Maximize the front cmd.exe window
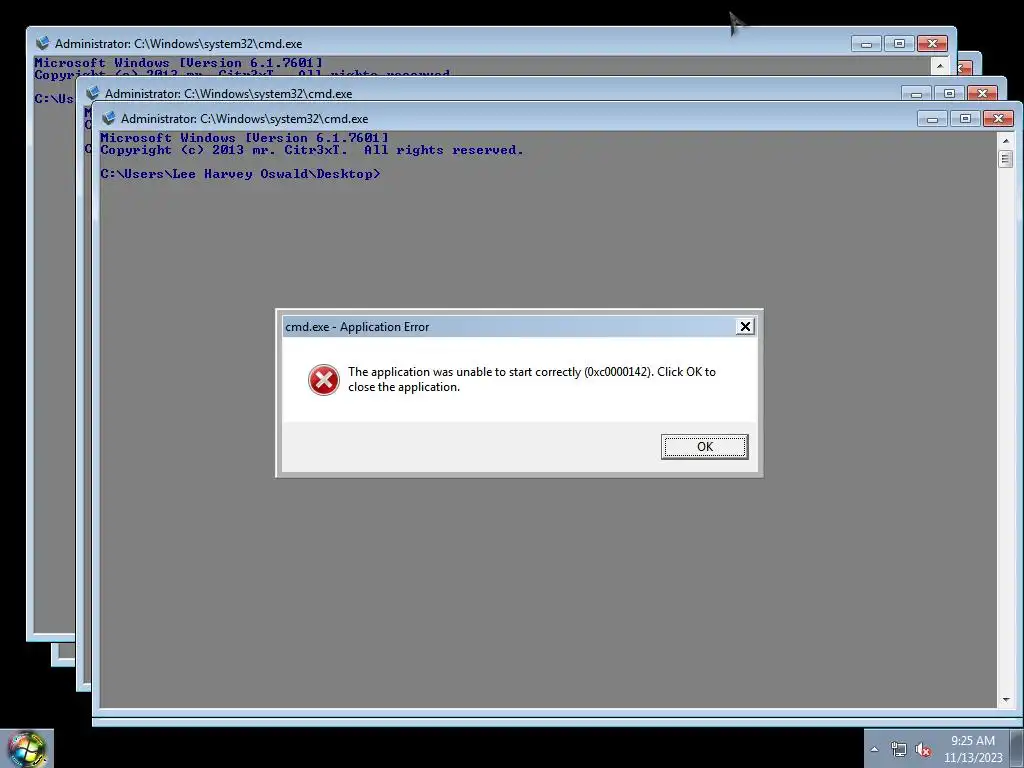This screenshot has width=1024, height=768. [x=965, y=119]
